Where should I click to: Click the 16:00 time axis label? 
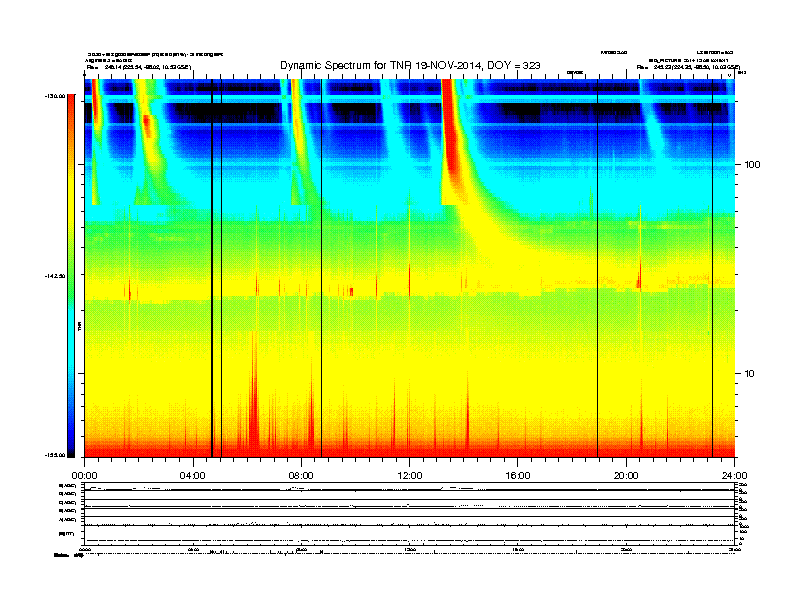pyautogui.click(x=518, y=476)
